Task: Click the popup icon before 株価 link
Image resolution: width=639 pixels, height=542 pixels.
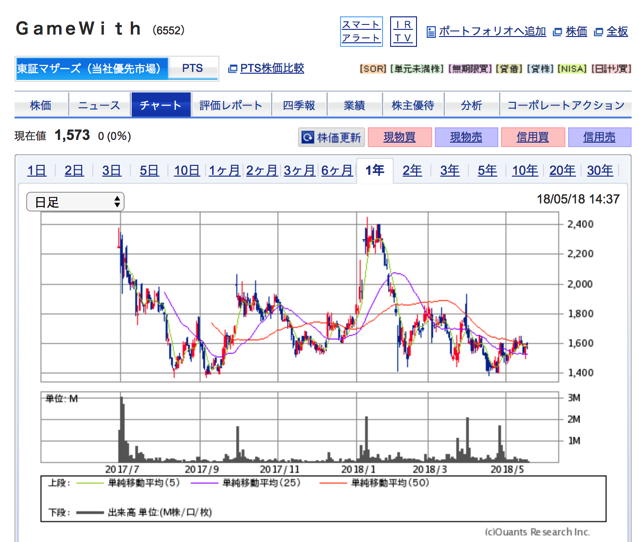Action: click(557, 32)
